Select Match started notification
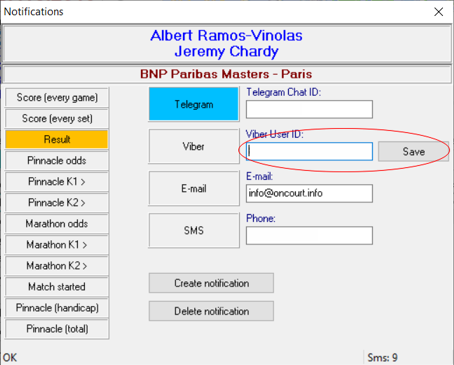 click(x=57, y=287)
